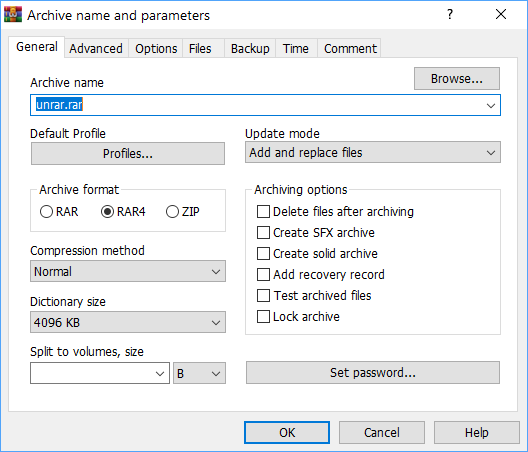This screenshot has width=528, height=452.
Task: Expand the Update mode combo box
Action: click(x=373, y=152)
